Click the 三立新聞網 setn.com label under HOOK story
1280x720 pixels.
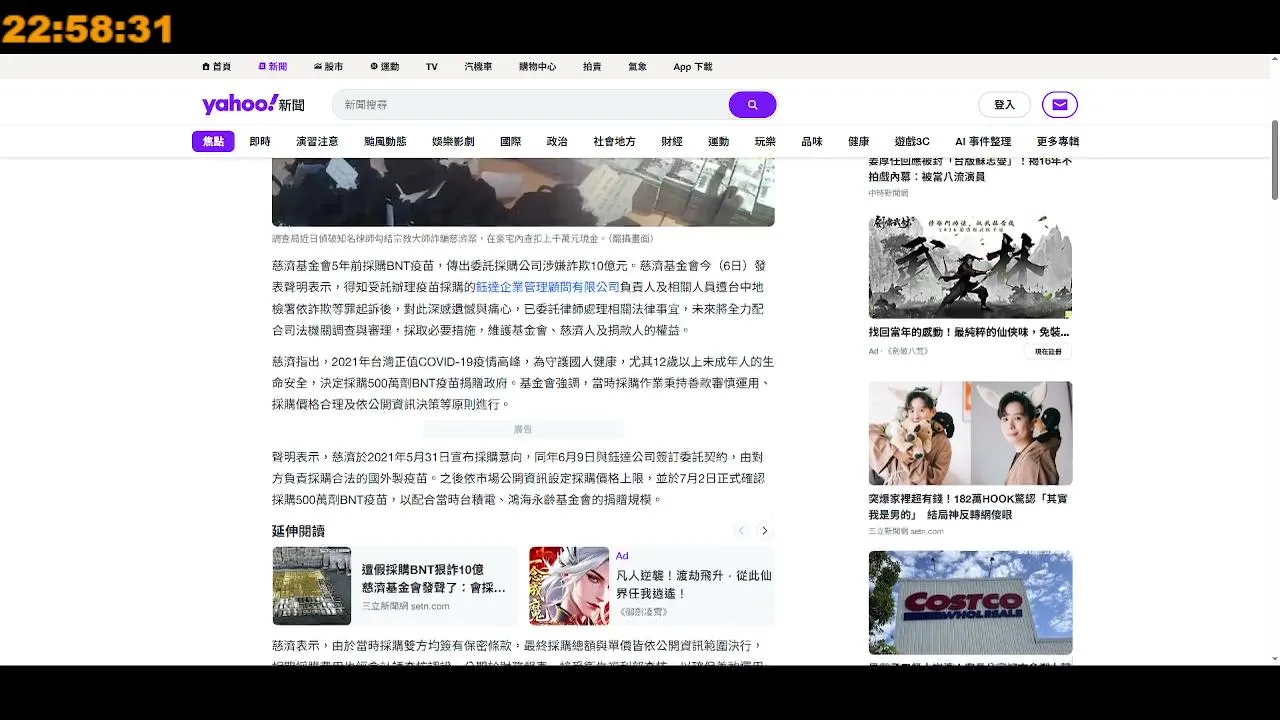coord(906,531)
